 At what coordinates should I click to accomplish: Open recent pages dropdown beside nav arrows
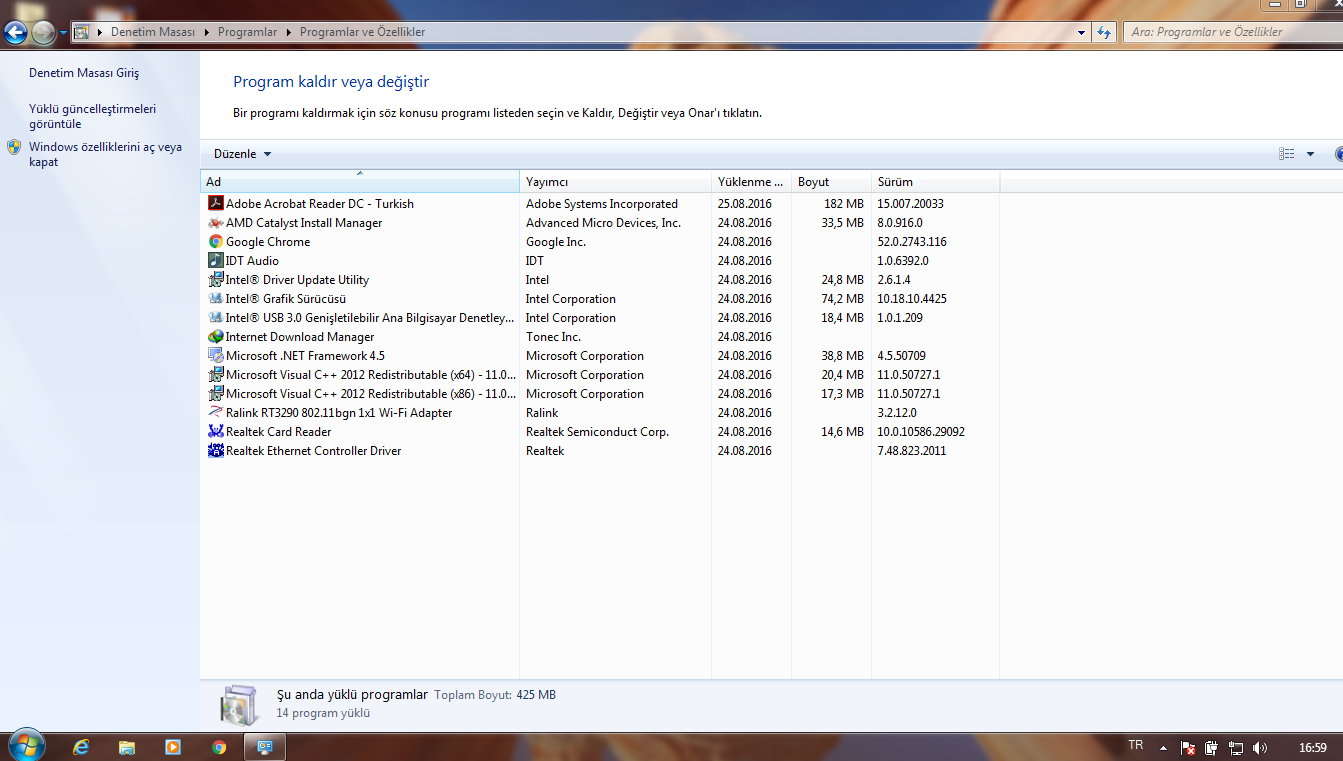click(x=64, y=33)
